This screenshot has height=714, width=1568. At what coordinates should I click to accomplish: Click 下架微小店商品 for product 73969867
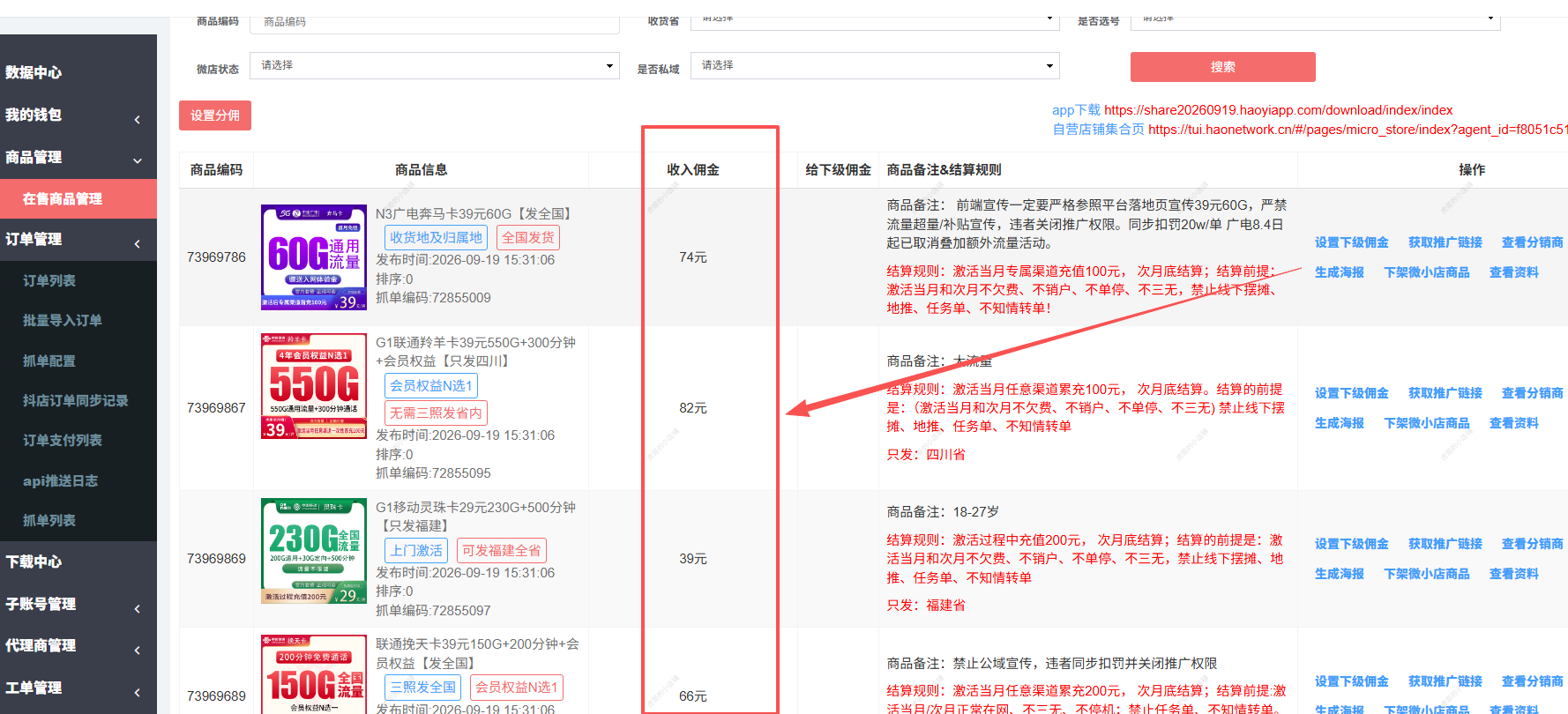pyautogui.click(x=1427, y=423)
